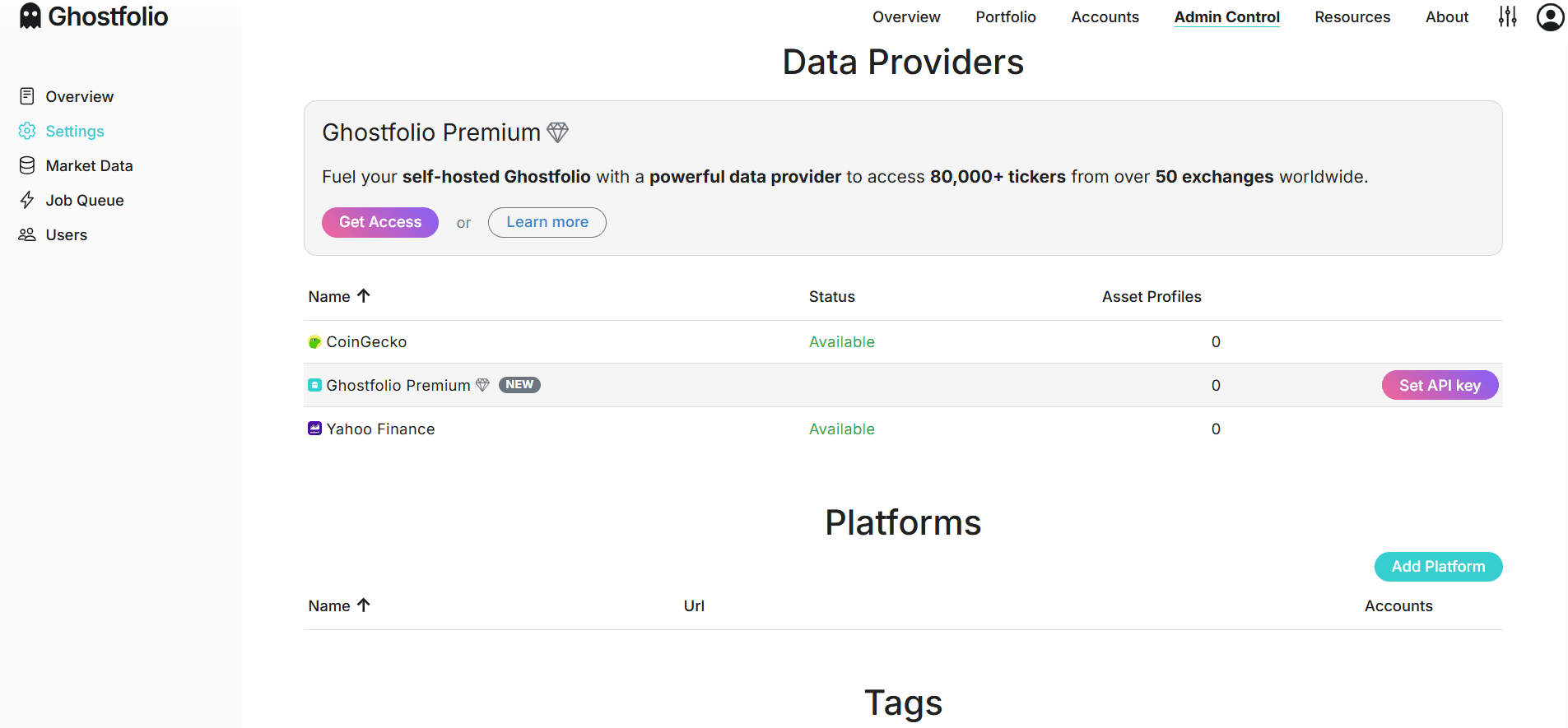
Task: Click the asset profile count for Ghostfolio Premium
Action: click(1216, 386)
